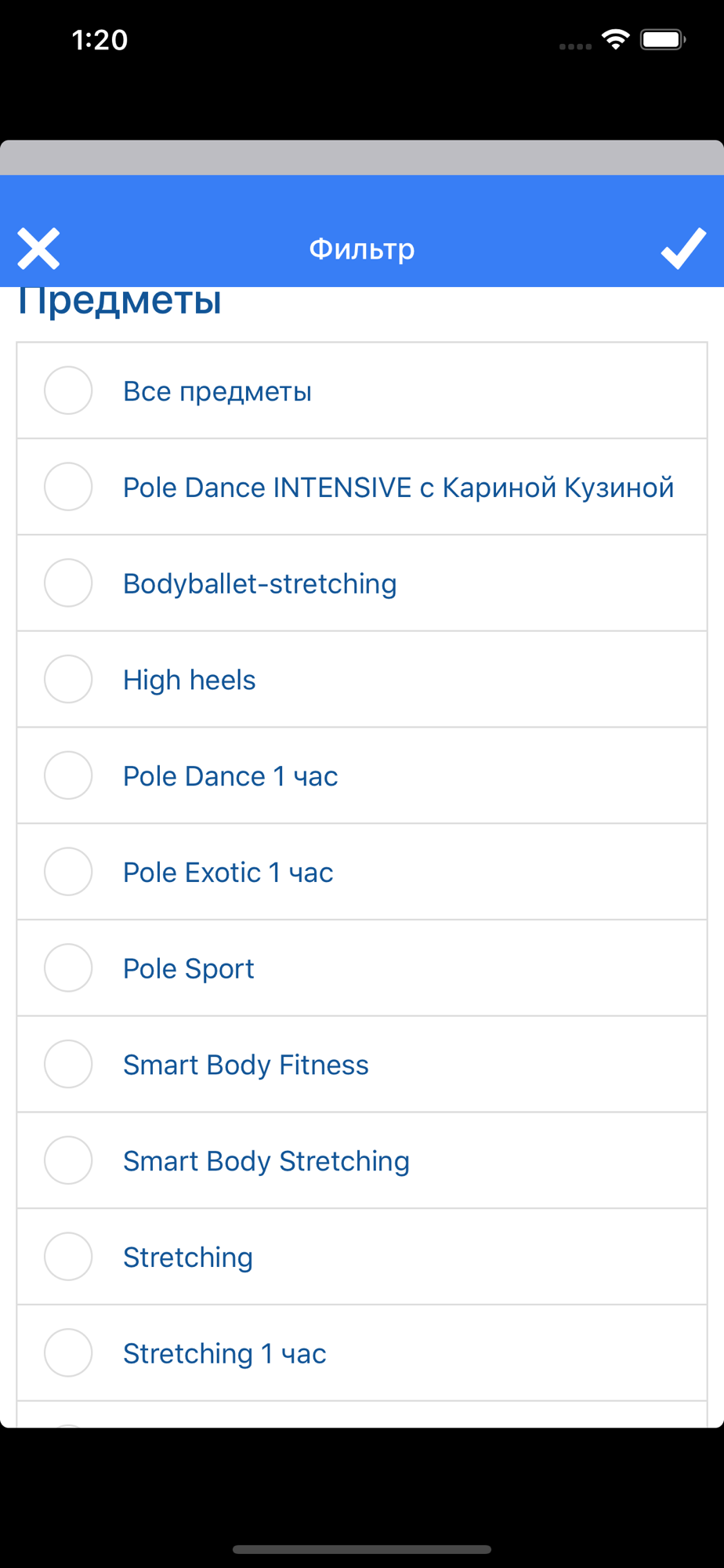Select the "Все предметы" radio button
The image size is (724, 1568).
pos(68,390)
